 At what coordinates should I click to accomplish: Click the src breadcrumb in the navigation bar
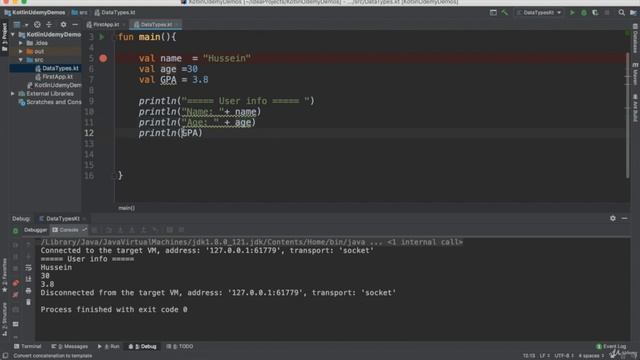coord(80,13)
